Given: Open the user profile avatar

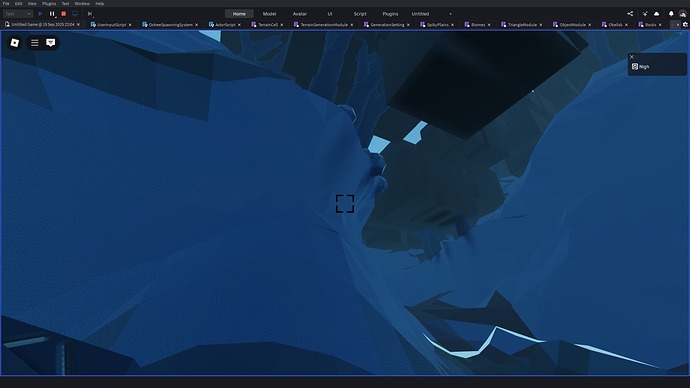Looking at the screenshot, I should click(x=683, y=14).
